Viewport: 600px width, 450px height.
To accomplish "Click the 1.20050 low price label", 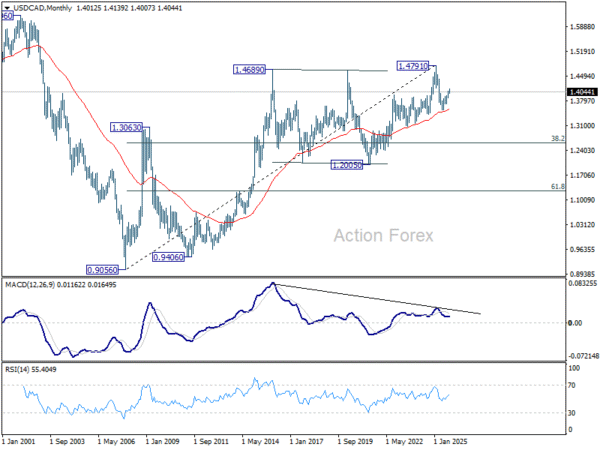I will [350, 163].
